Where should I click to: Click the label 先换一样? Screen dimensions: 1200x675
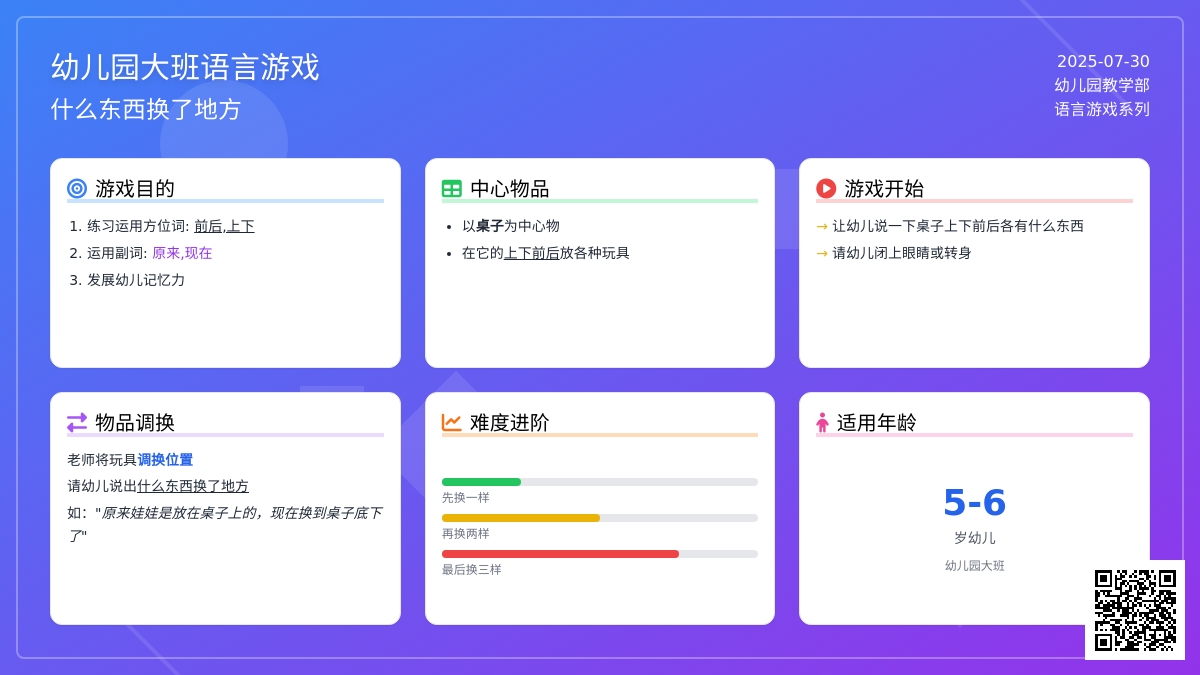(466, 497)
